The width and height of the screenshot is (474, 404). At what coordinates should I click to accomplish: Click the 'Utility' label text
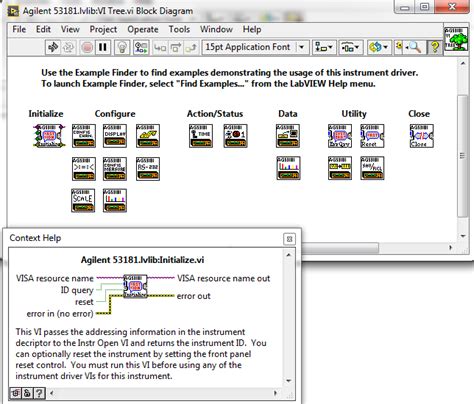(354, 114)
